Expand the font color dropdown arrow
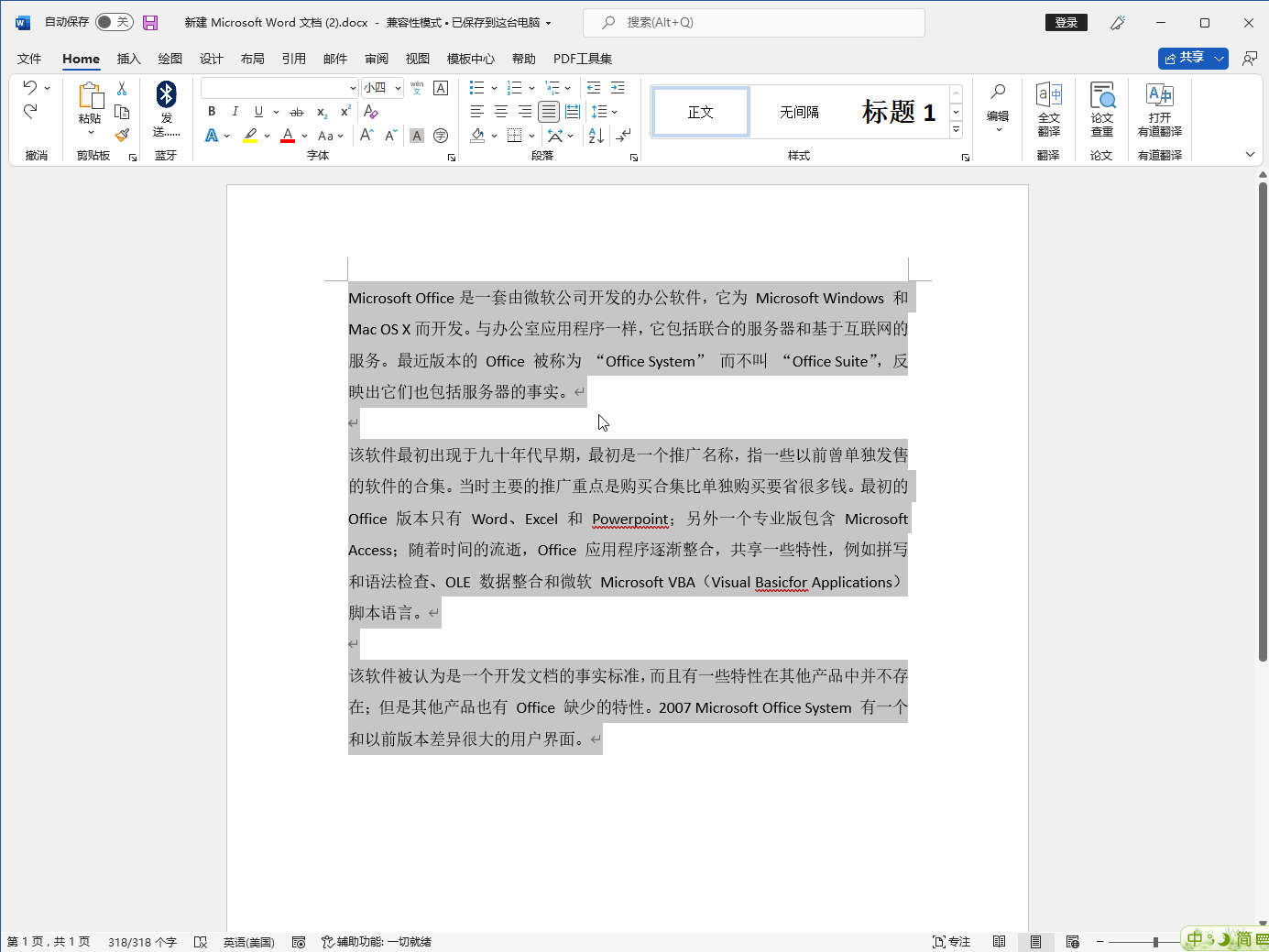Screen dimensions: 1269x952 304,136
